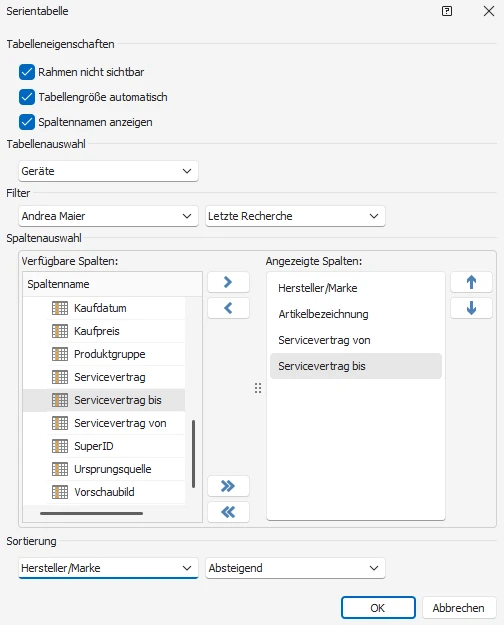Select Produktgruppe in available columns
Screen dimensions: 504x625
pyautogui.click(x=110, y=354)
